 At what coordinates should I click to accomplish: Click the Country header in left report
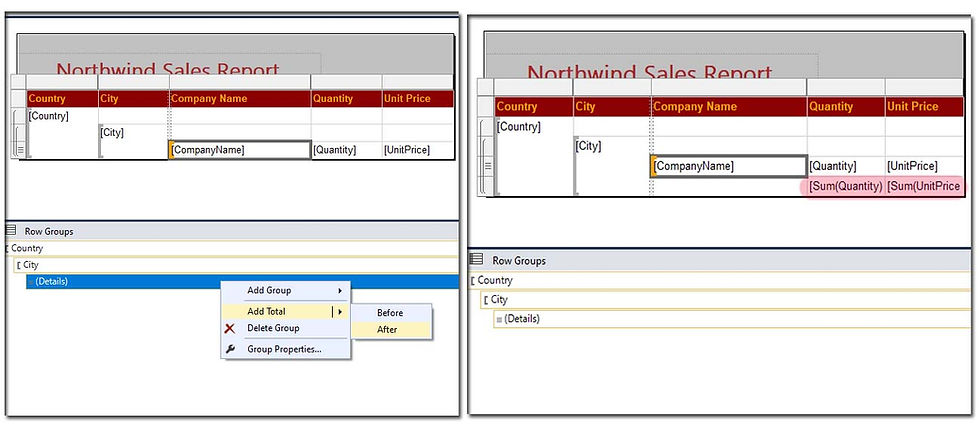coord(62,99)
